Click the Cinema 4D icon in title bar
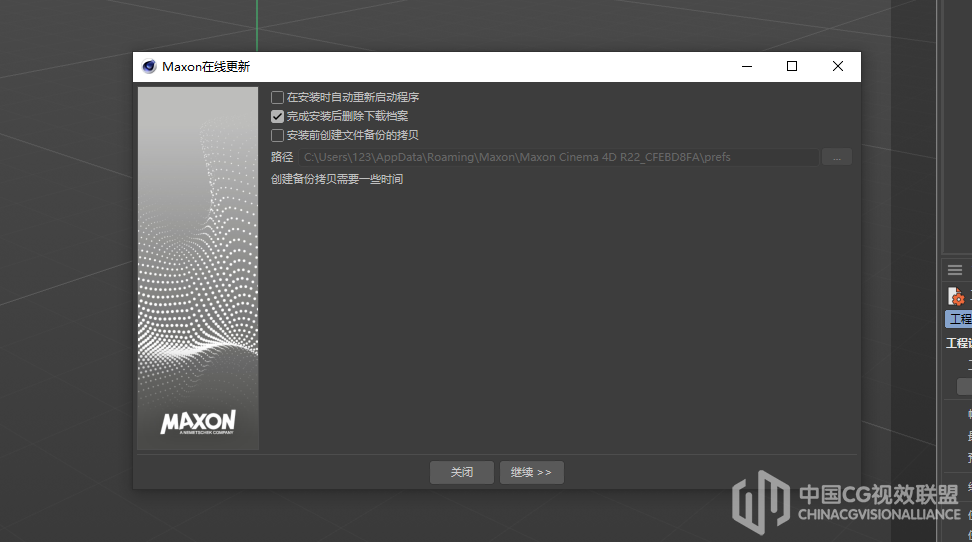 pos(149,66)
